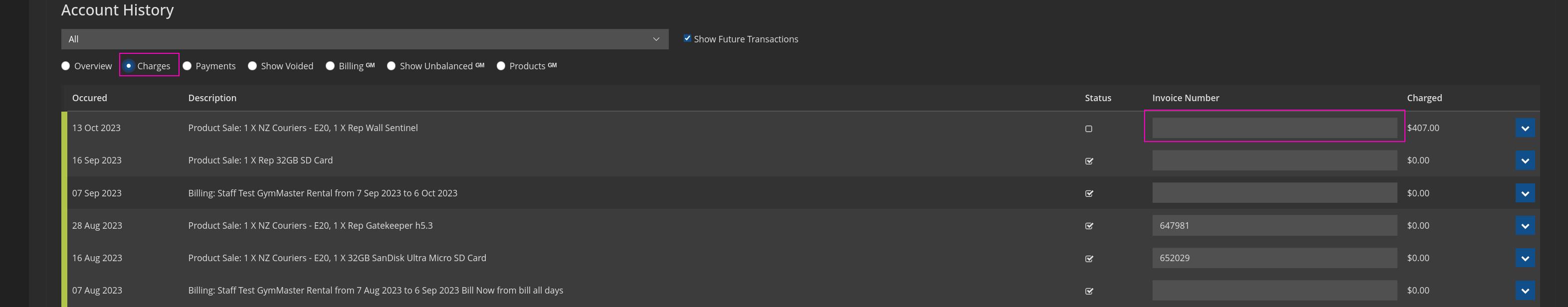Click status icon on 16 Aug 2023 row
Image resolution: width=1568 pixels, height=307 pixels.
(x=1089, y=258)
